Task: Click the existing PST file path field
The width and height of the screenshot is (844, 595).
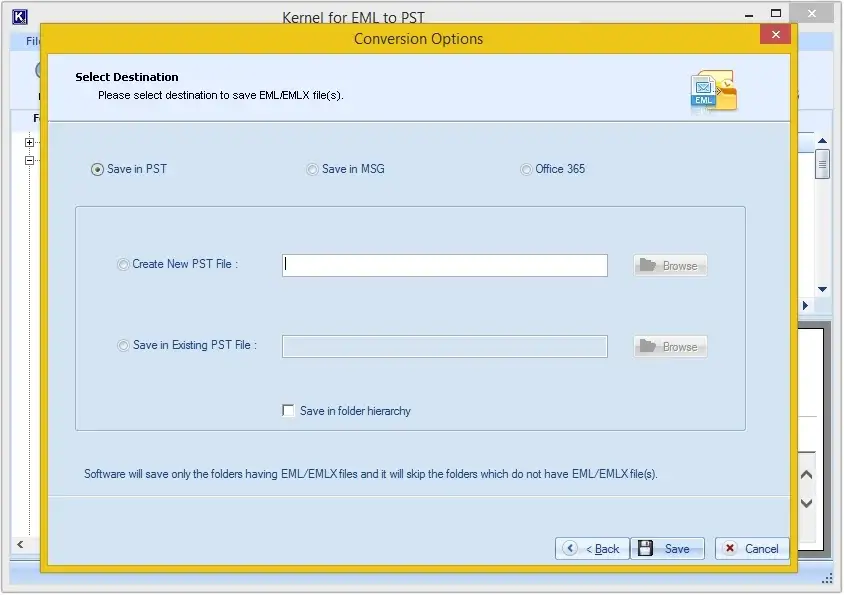Action: tap(445, 347)
